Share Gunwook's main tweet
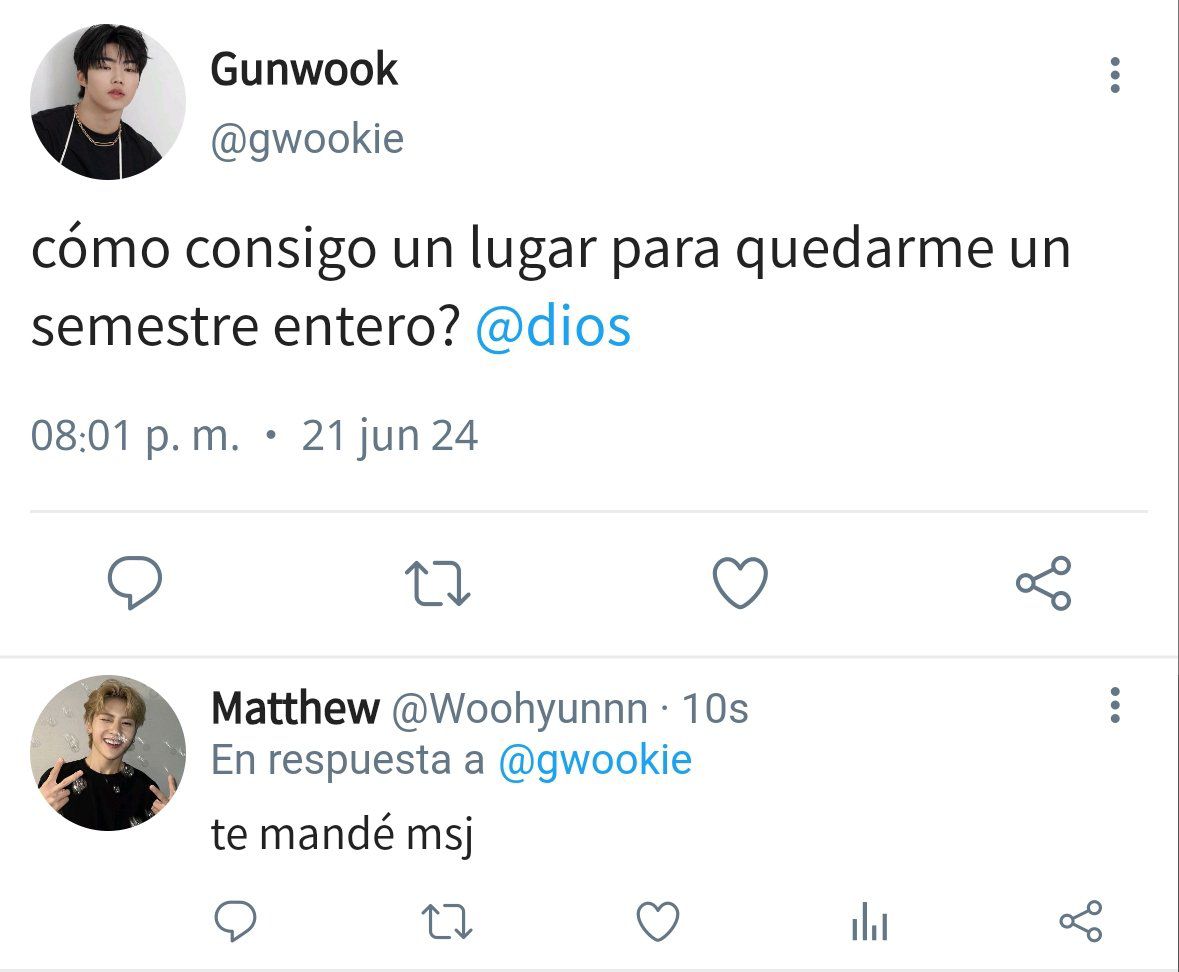 tap(1044, 583)
